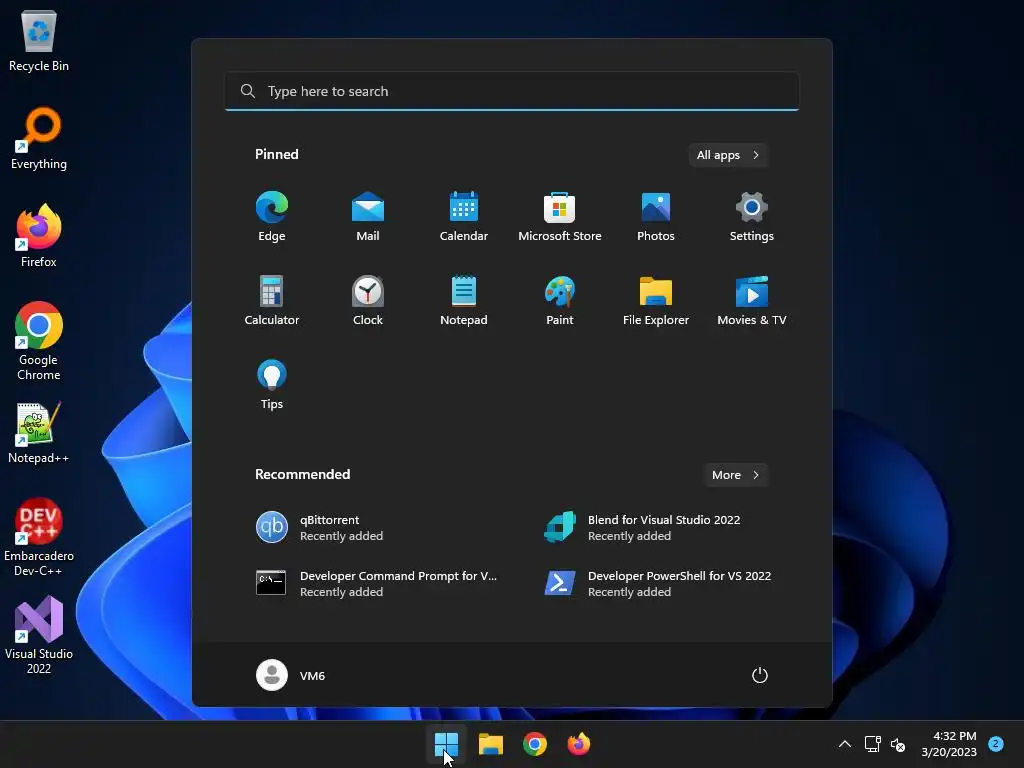This screenshot has width=1024, height=768.
Task: Open the Calendar app
Action: click(x=464, y=217)
